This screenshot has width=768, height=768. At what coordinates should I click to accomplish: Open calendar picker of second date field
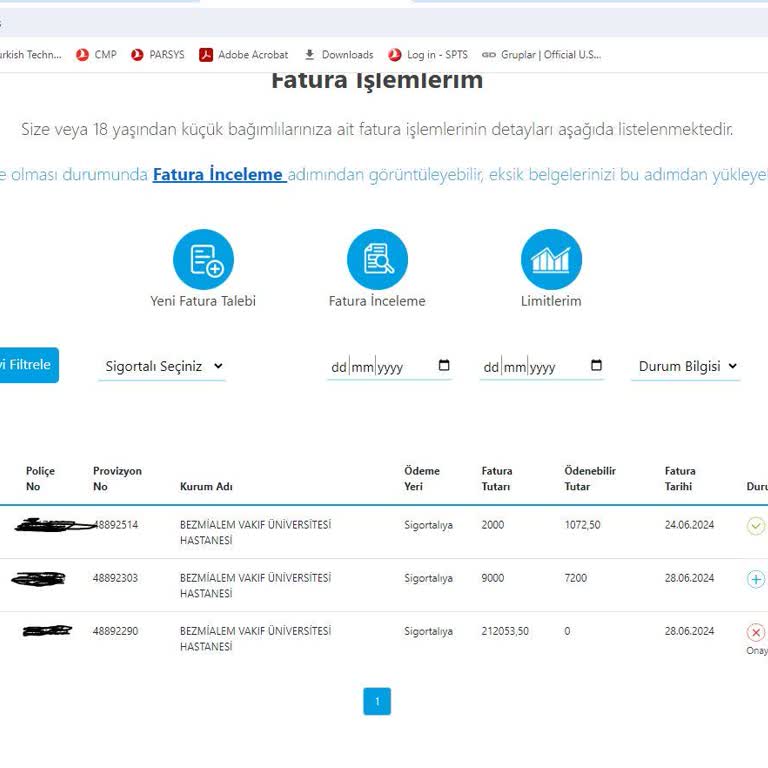click(x=596, y=365)
